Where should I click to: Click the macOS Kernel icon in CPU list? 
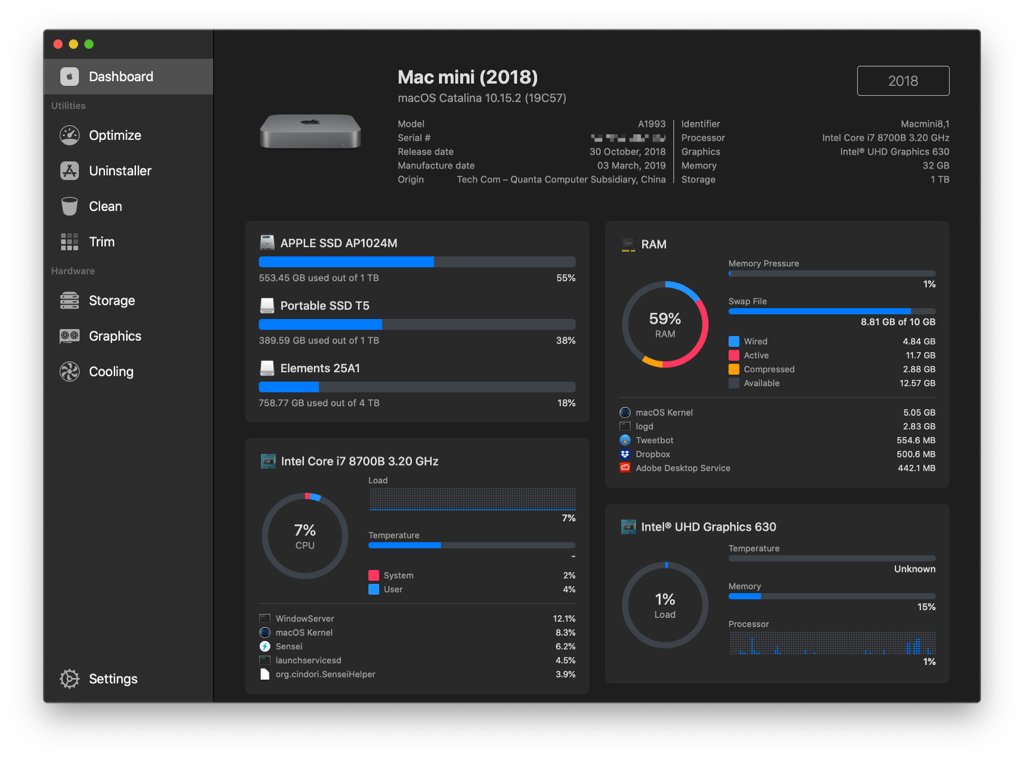click(264, 632)
